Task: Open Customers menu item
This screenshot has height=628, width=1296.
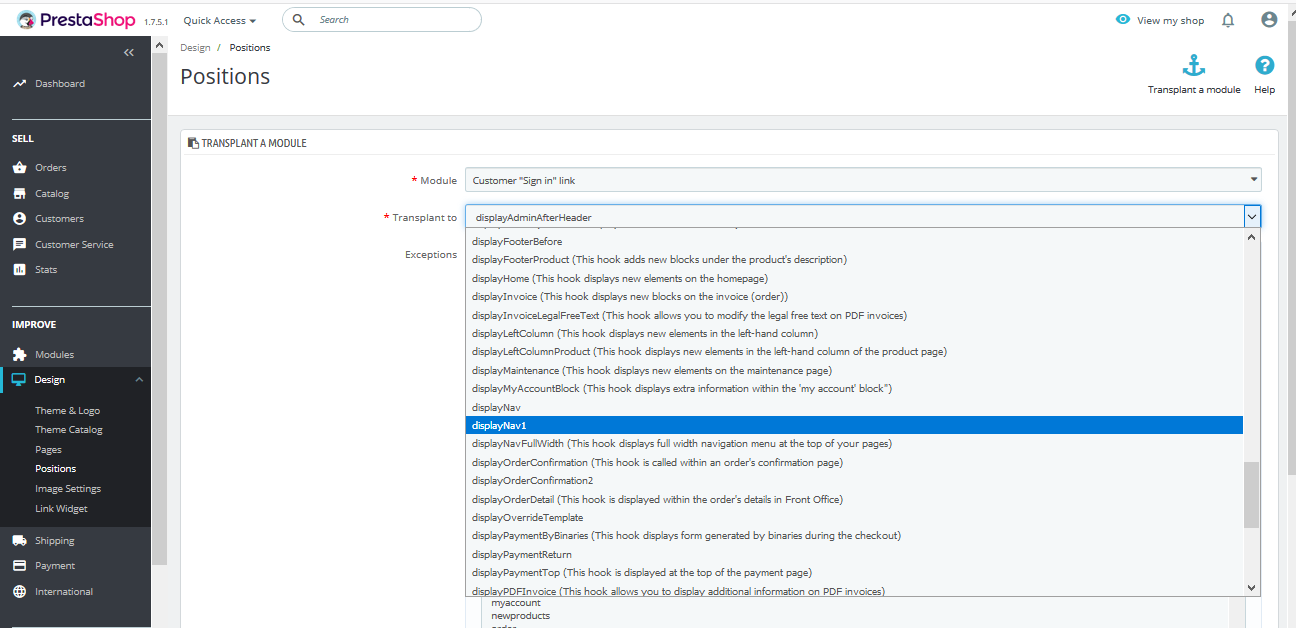Action: pos(59,219)
